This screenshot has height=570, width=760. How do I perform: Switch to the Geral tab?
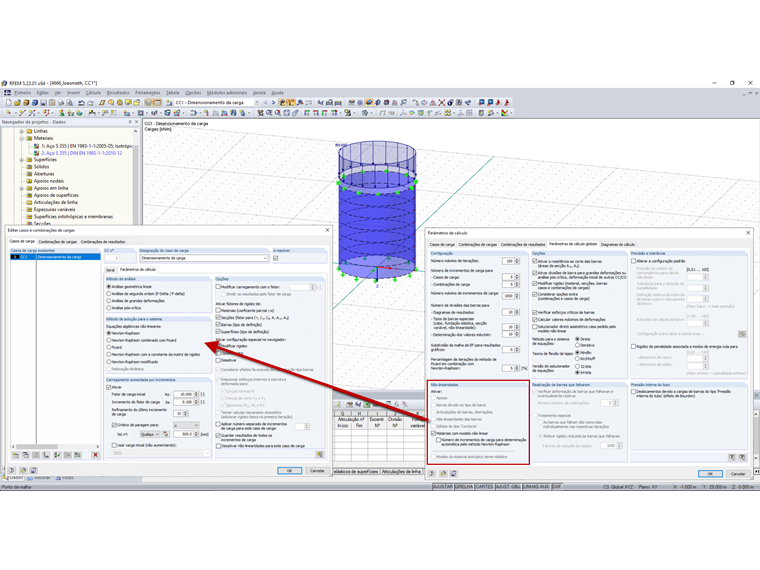click(x=111, y=269)
